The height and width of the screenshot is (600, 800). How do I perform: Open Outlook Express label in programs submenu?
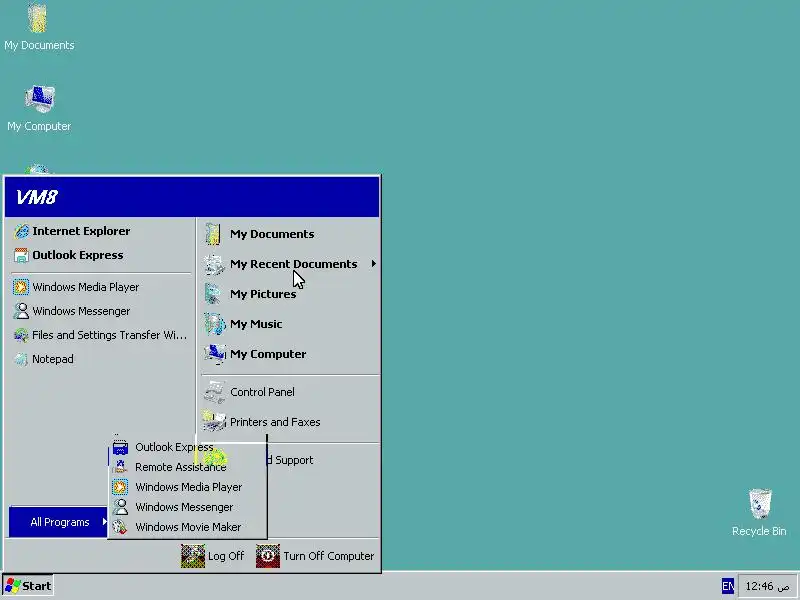174,447
